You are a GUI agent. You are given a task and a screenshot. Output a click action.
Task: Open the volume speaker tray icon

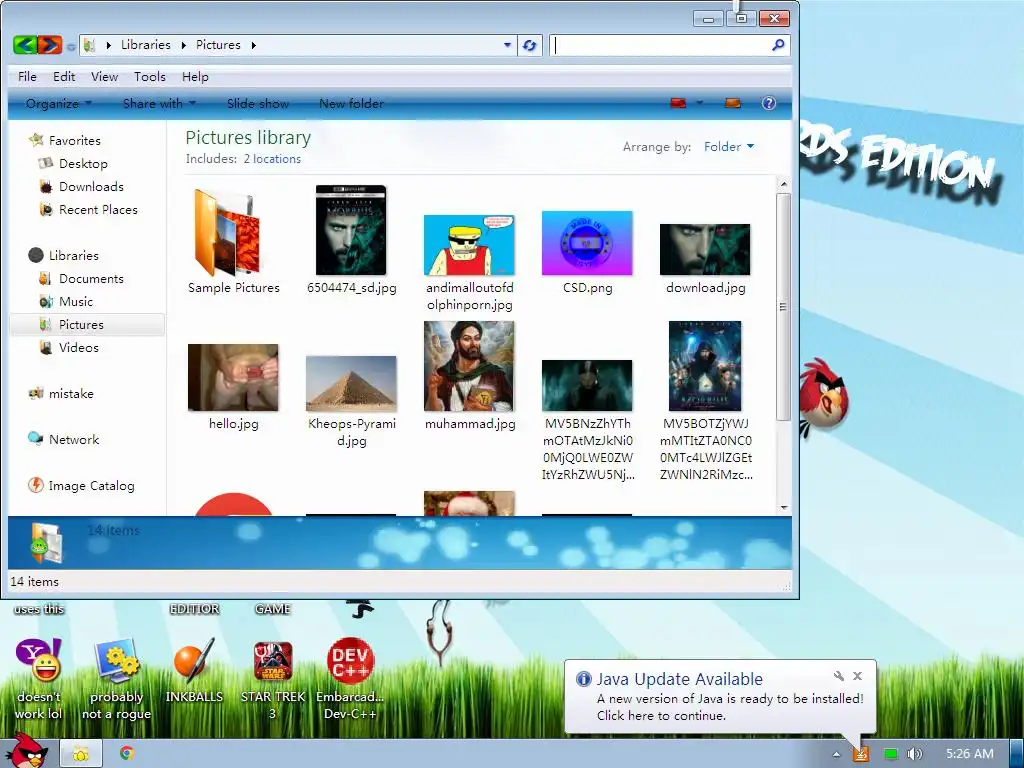[x=914, y=754]
